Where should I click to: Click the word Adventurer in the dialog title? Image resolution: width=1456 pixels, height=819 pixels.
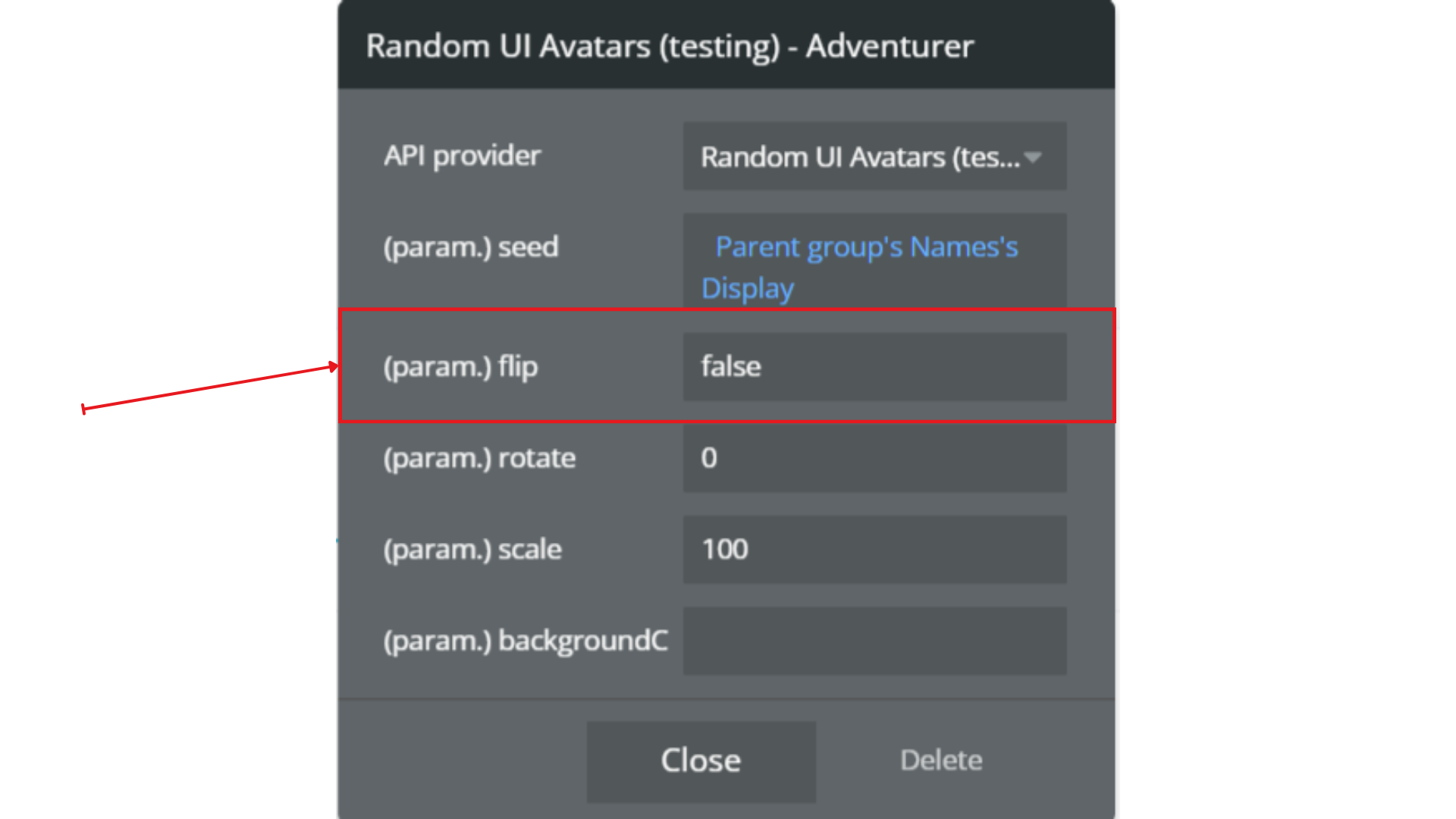point(890,46)
